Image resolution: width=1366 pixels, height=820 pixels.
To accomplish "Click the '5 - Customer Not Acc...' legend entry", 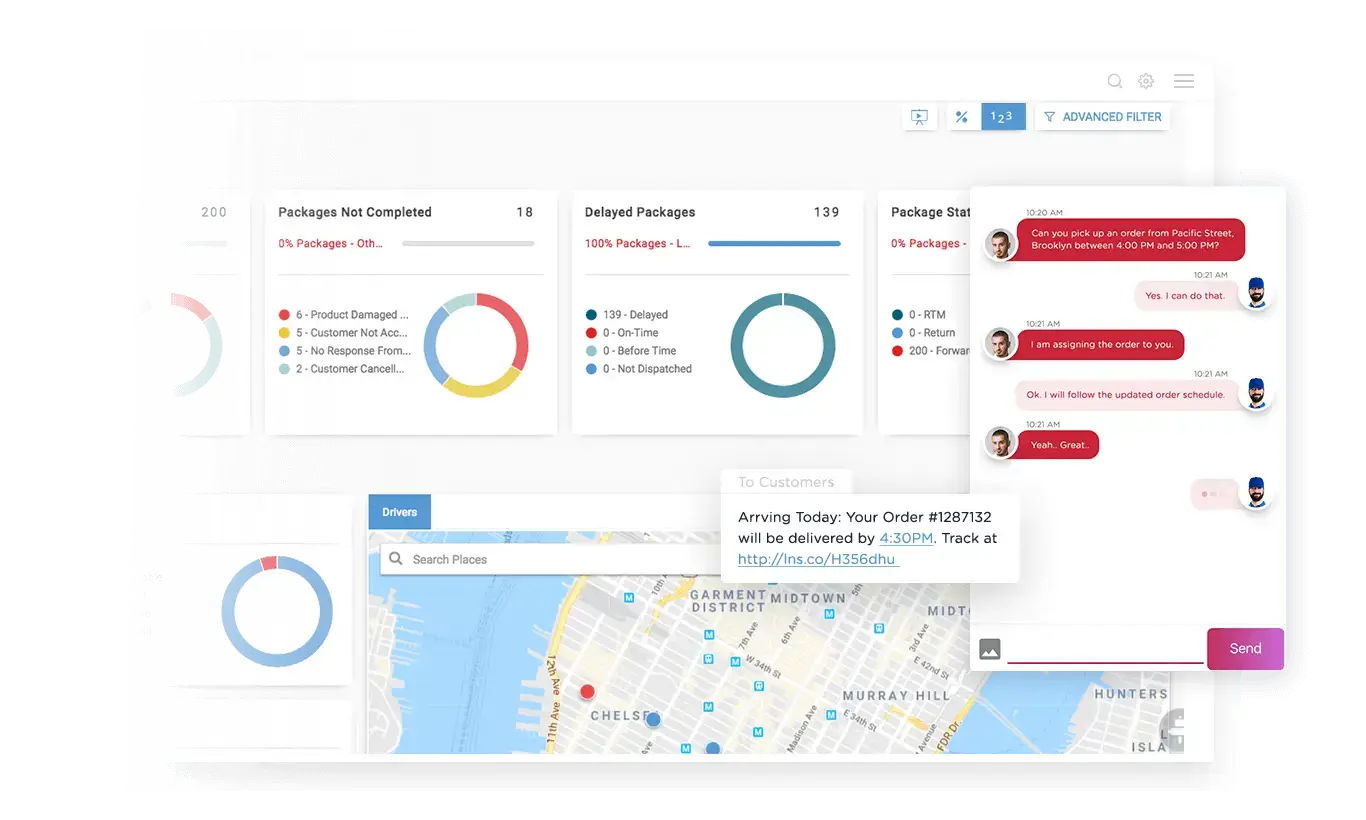I will click(345, 332).
